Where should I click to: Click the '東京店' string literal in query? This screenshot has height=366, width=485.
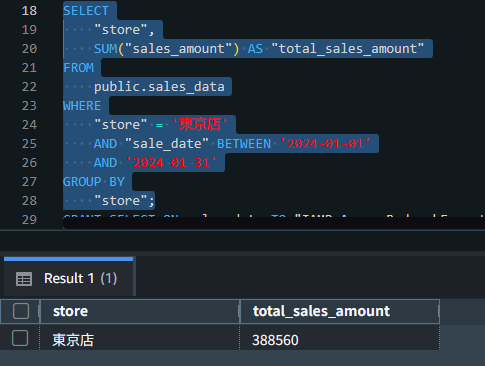[x=200, y=125]
